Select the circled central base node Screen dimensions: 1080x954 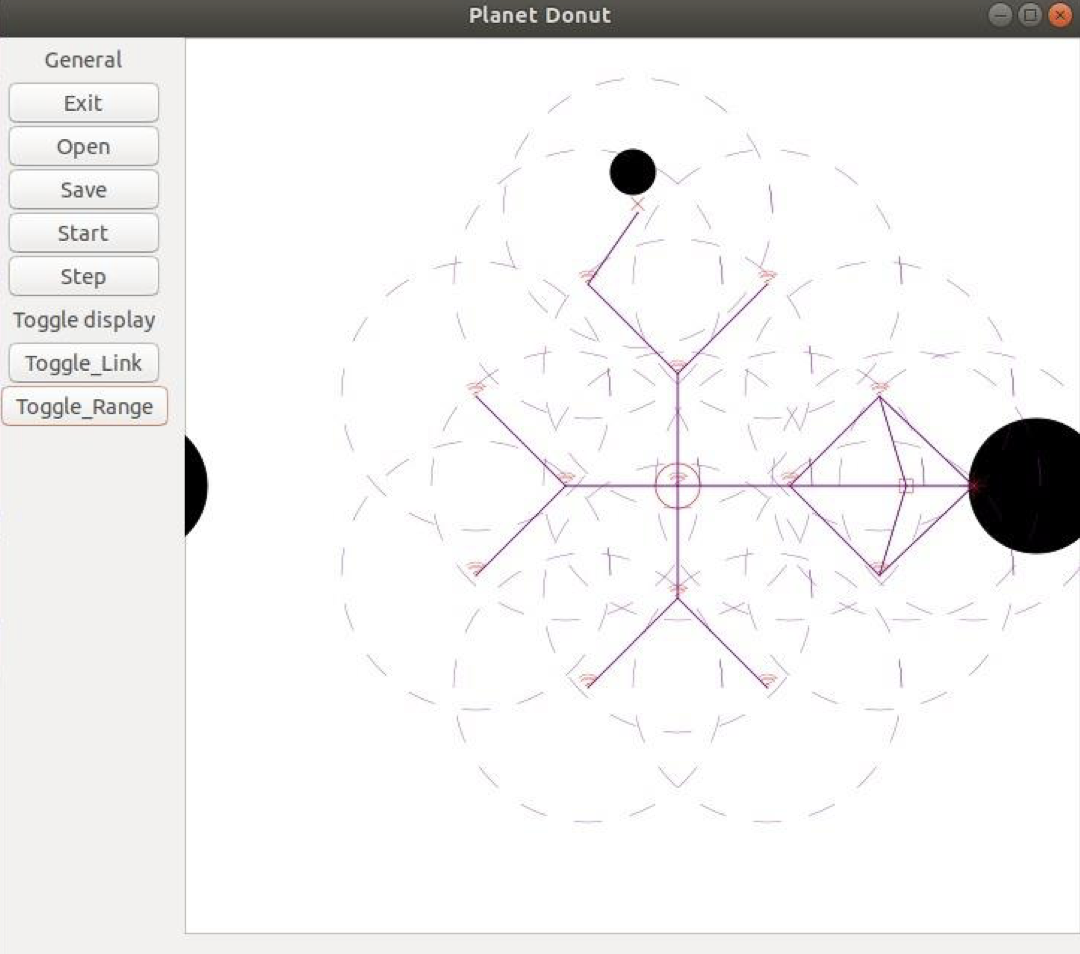coord(678,486)
